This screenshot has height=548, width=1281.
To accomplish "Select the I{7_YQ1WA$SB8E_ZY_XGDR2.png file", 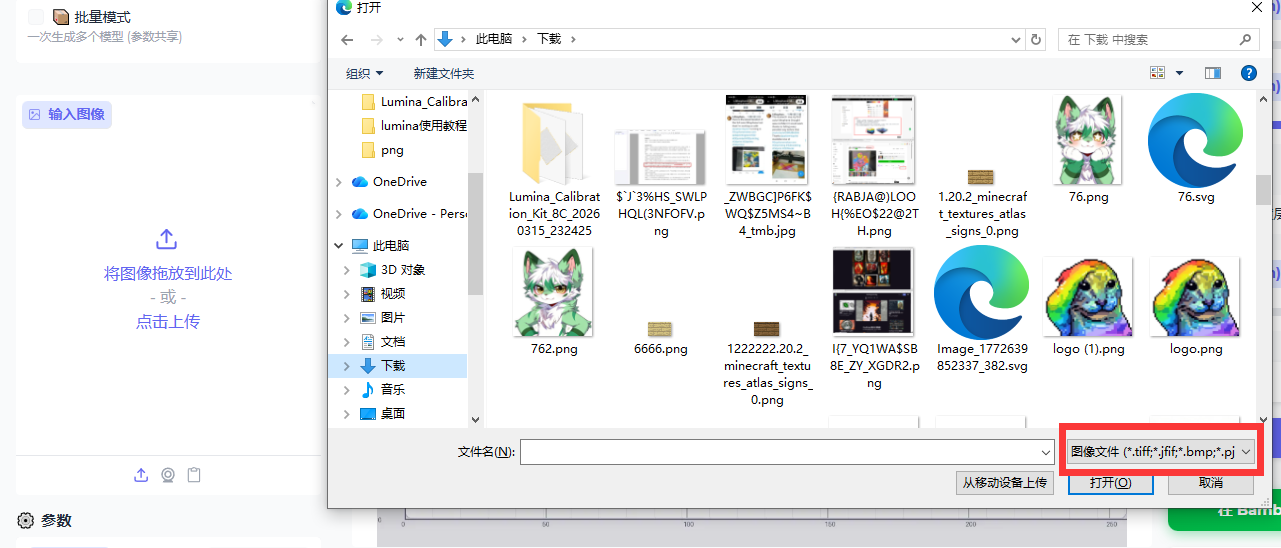I will click(x=874, y=319).
